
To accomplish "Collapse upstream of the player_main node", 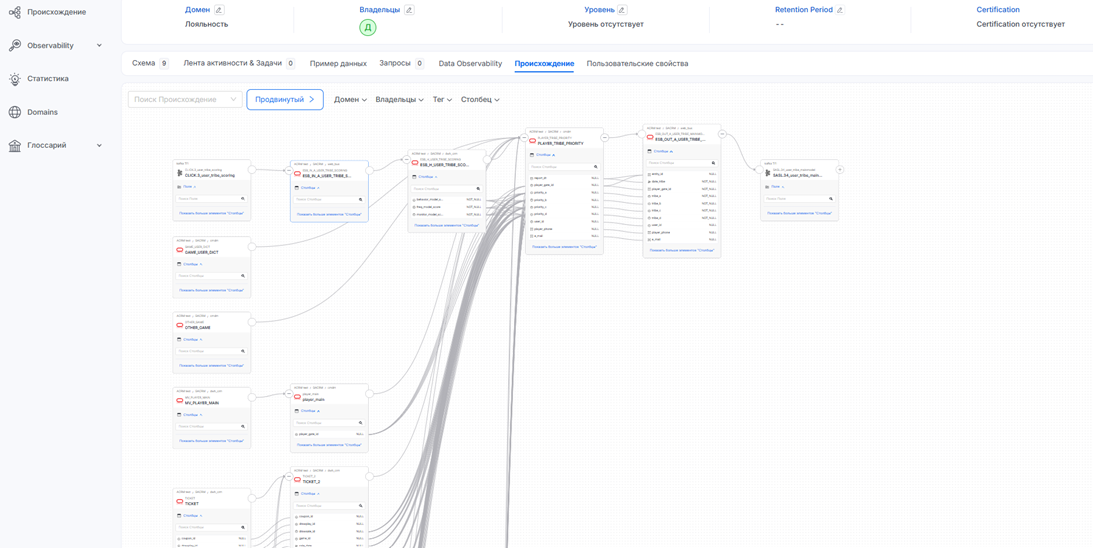I will 289,394.
